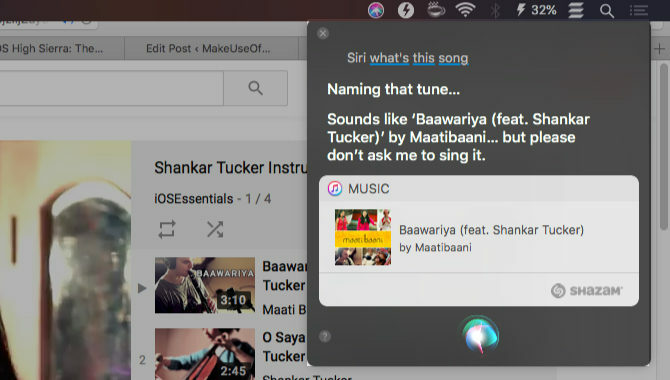Image resolution: width=670 pixels, height=380 pixels.
Task: Open a new browser tab with plus
Action: click(659, 49)
